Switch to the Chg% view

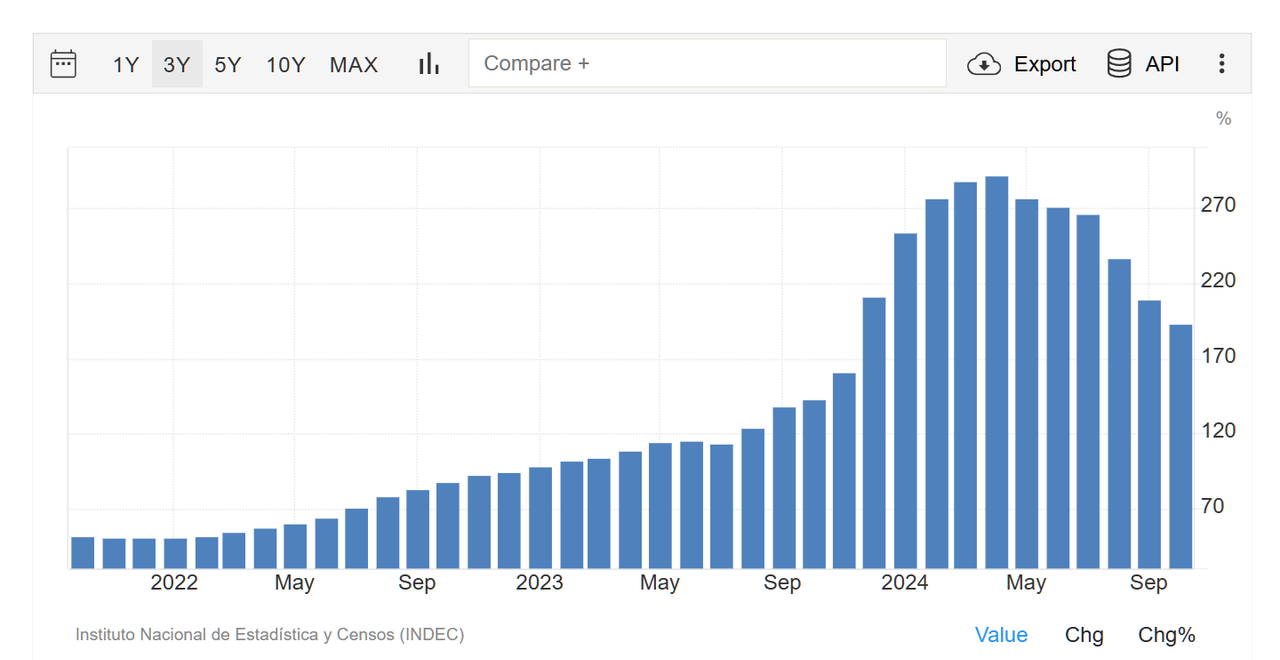point(1167,635)
